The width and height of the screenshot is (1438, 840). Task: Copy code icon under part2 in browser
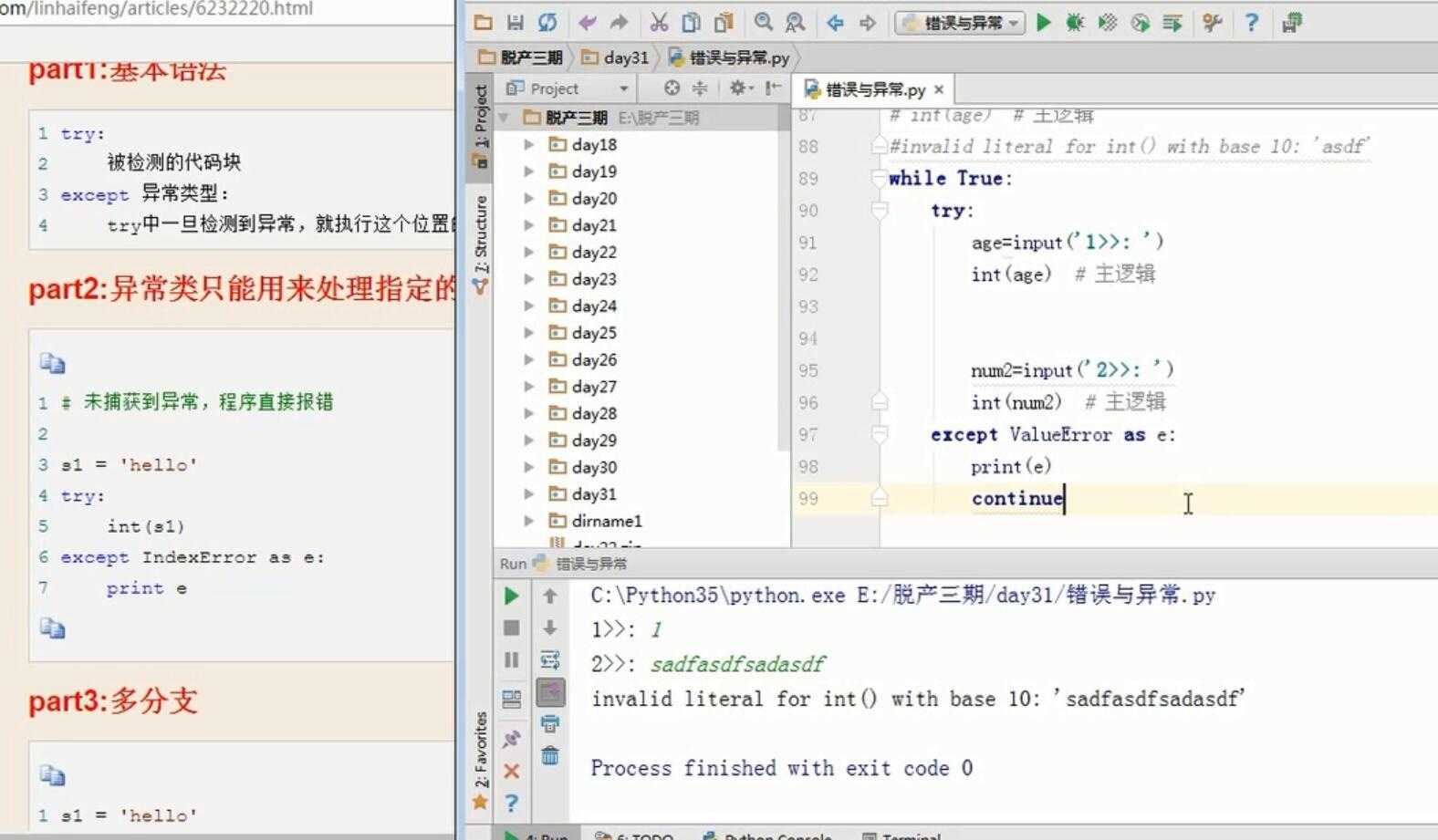pyautogui.click(x=52, y=364)
